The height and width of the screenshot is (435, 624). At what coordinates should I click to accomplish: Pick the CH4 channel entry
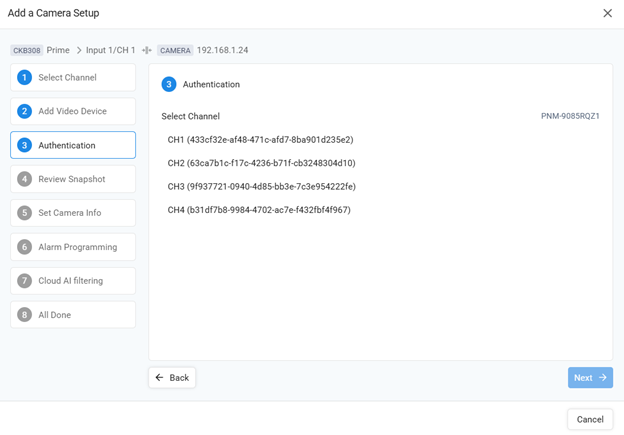click(x=259, y=210)
